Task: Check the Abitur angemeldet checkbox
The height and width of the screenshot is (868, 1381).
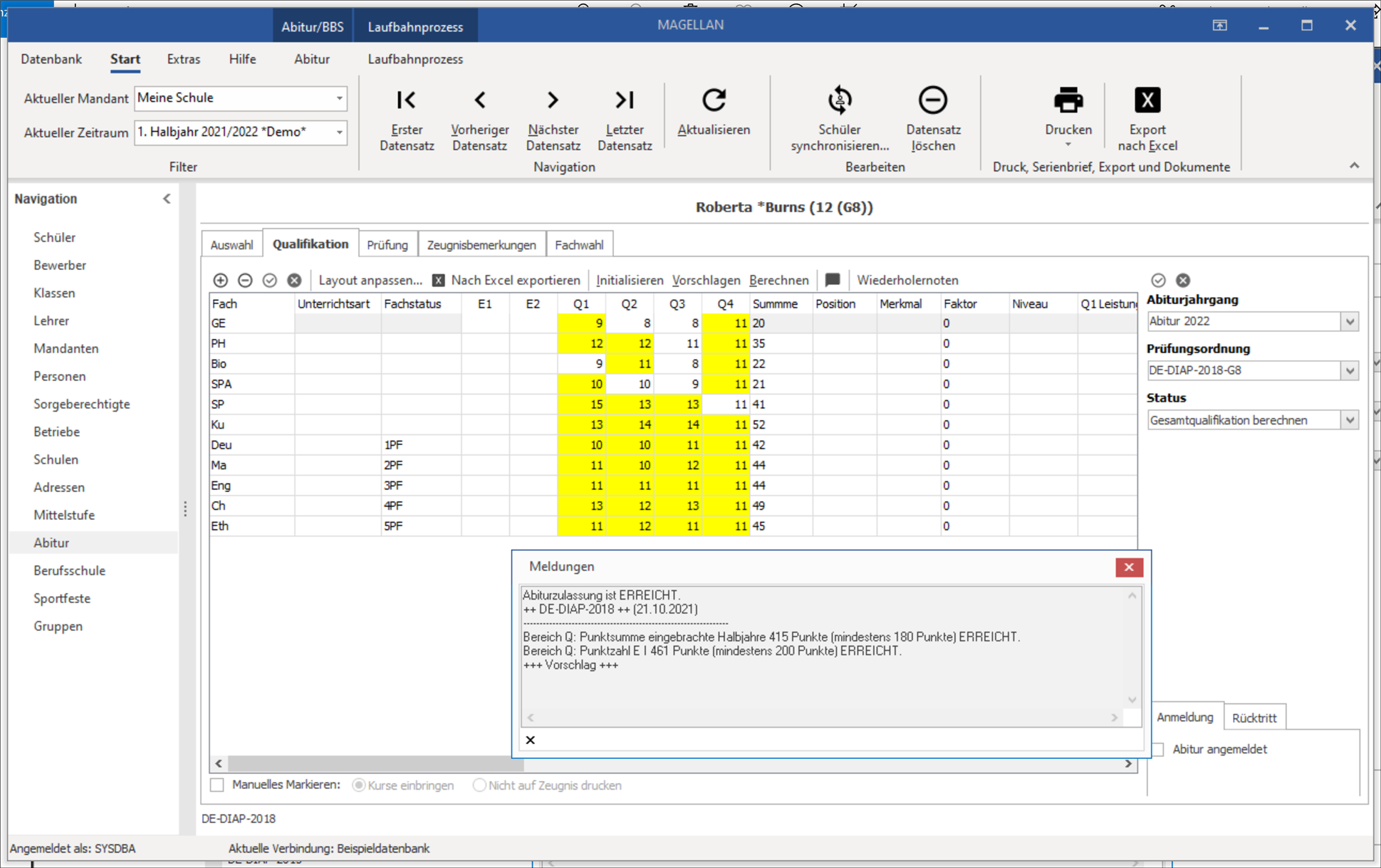Action: click(x=1159, y=749)
